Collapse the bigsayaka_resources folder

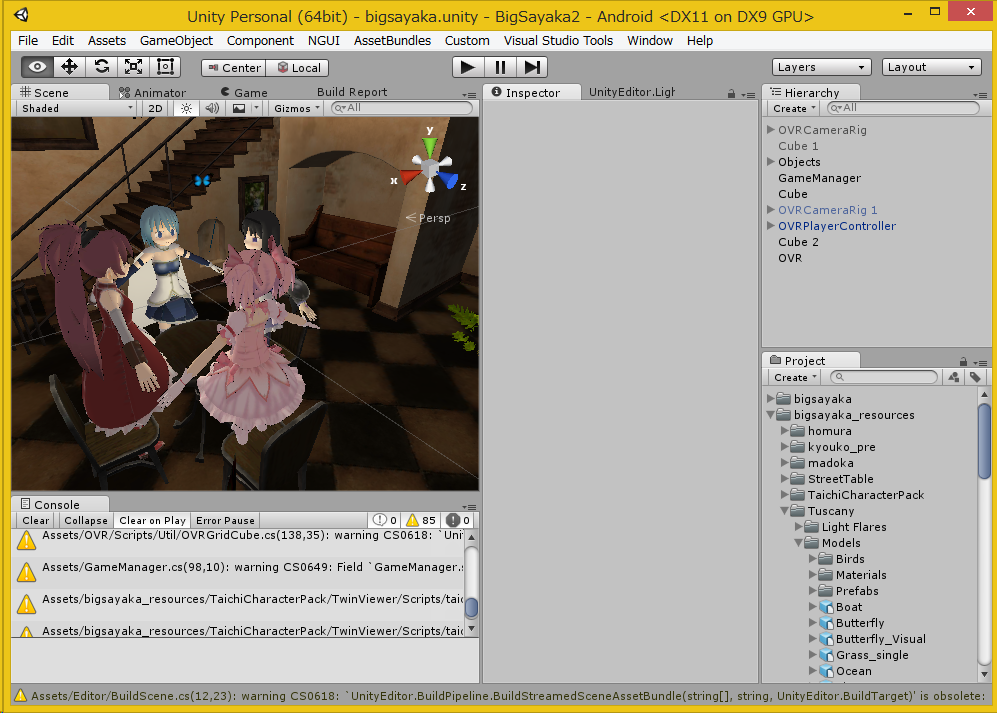771,415
